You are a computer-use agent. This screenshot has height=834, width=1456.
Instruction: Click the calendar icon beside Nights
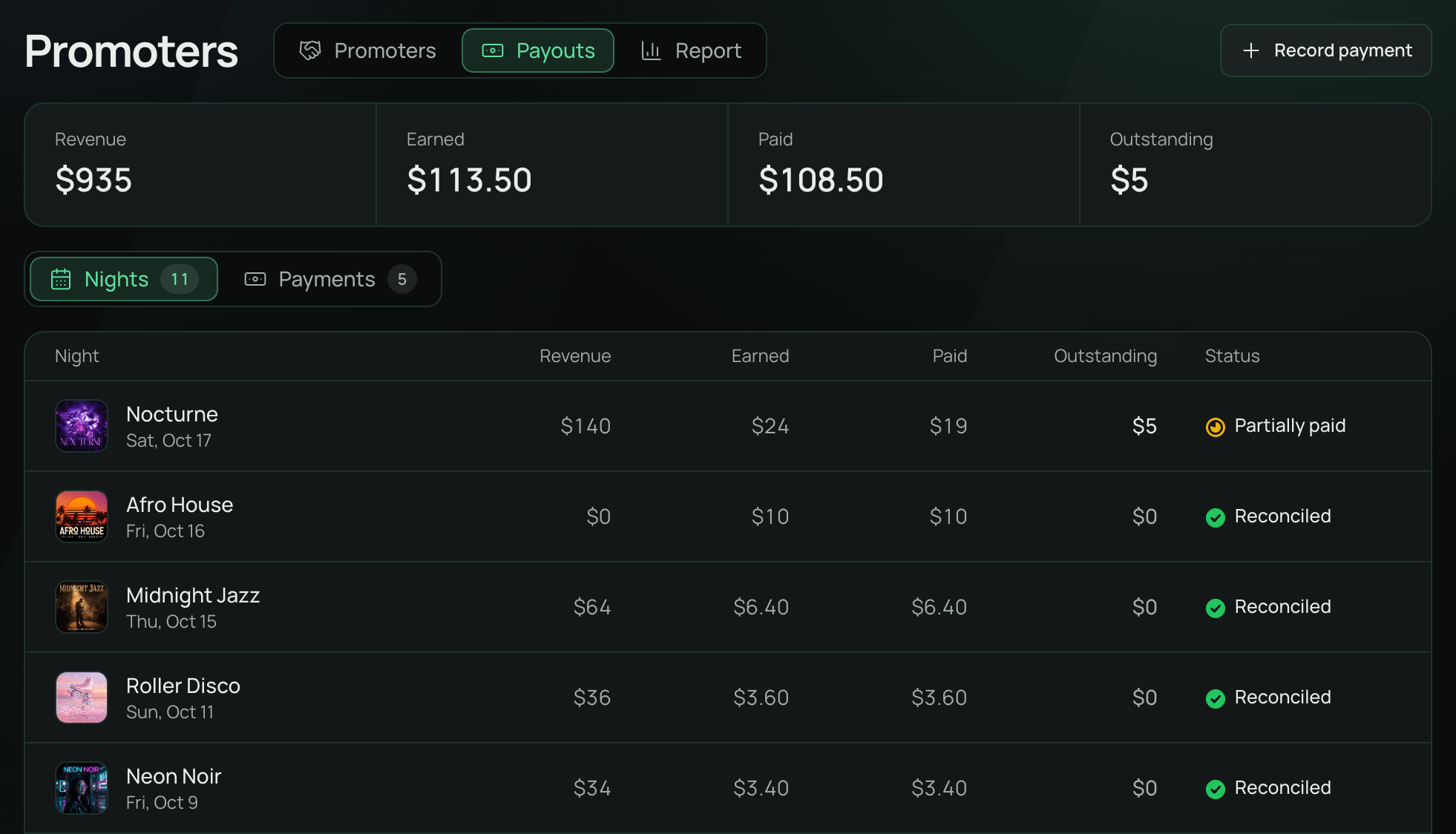click(x=61, y=279)
